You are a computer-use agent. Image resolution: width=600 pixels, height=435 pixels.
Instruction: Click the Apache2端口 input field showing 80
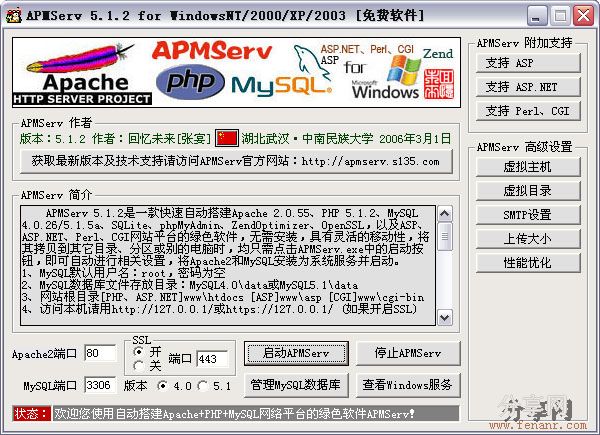100,353
